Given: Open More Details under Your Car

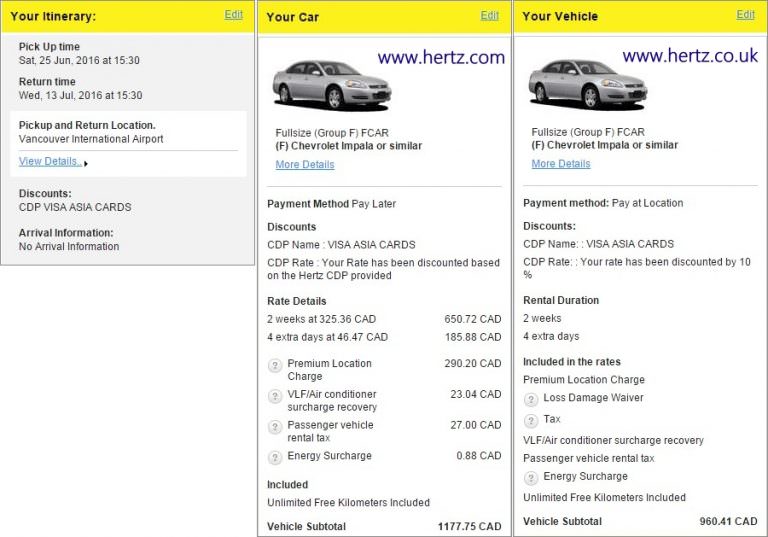Looking at the screenshot, I should [305, 165].
